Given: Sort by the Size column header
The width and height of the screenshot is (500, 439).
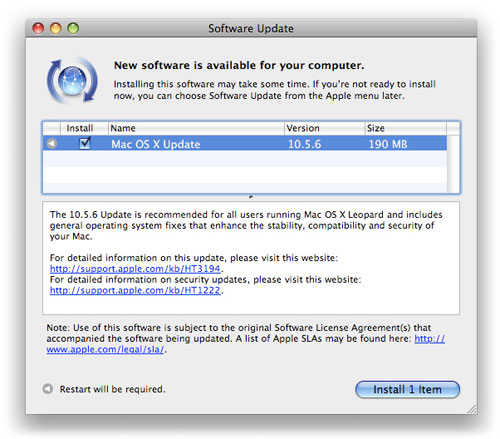Looking at the screenshot, I should (x=405, y=128).
